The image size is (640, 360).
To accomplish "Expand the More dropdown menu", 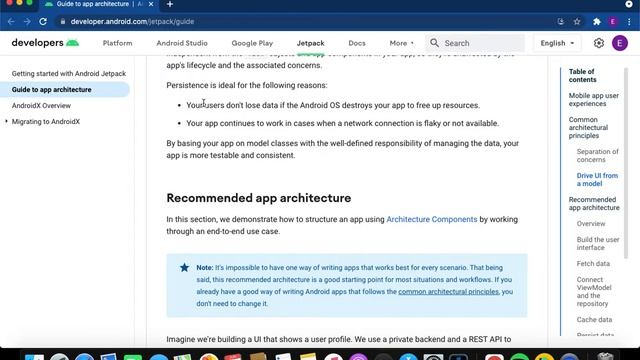I will (402, 43).
